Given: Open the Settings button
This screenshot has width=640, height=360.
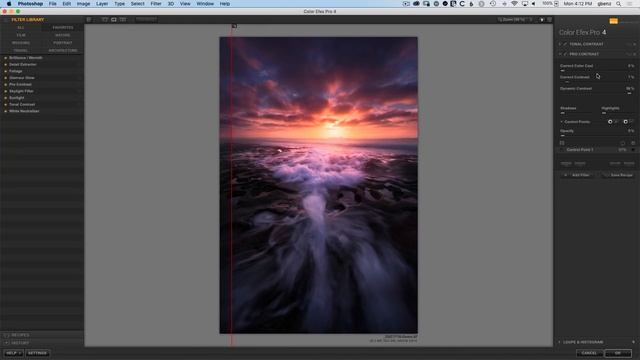Looking at the screenshot, I should (x=37, y=353).
